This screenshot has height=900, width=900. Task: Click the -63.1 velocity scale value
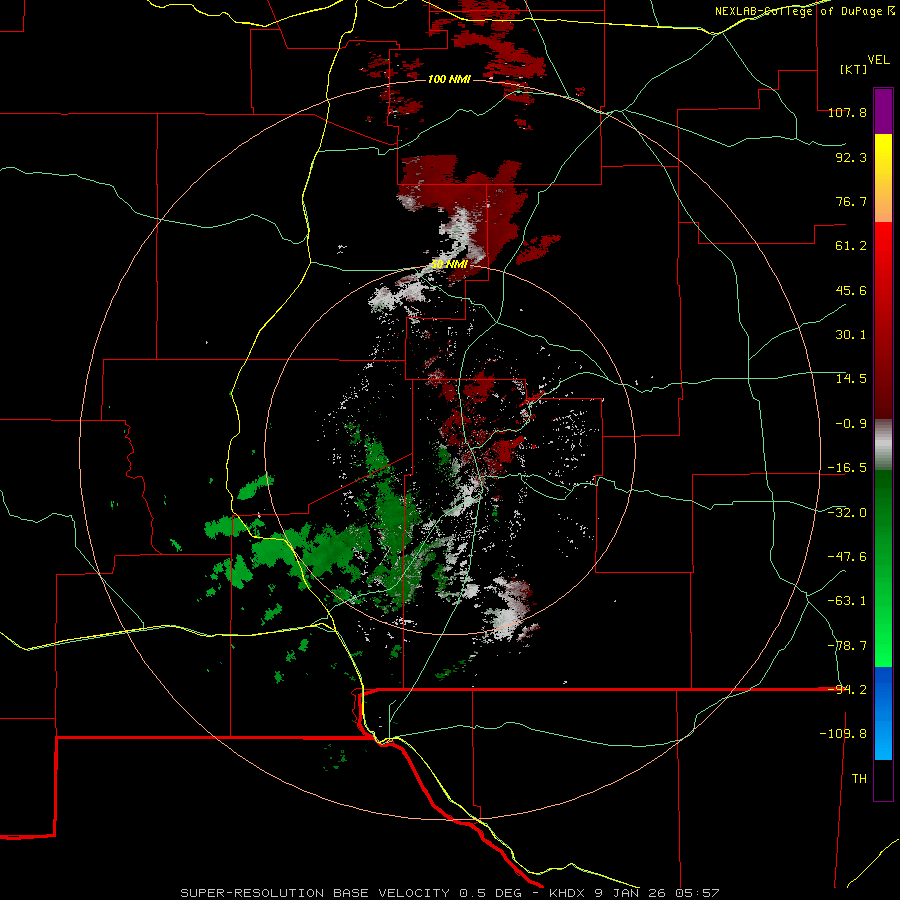click(x=847, y=601)
